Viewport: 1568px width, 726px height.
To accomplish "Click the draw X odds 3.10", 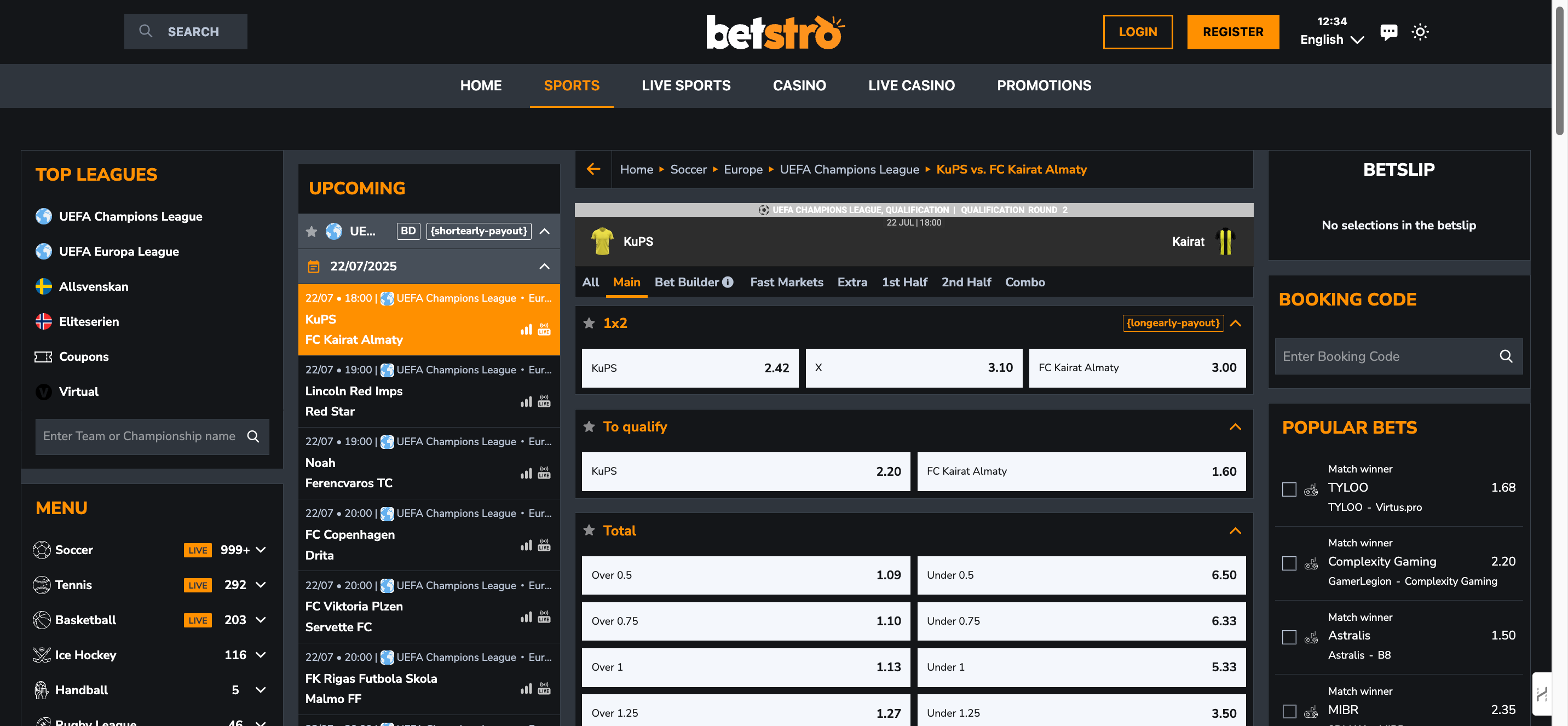I will click(914, 367).
